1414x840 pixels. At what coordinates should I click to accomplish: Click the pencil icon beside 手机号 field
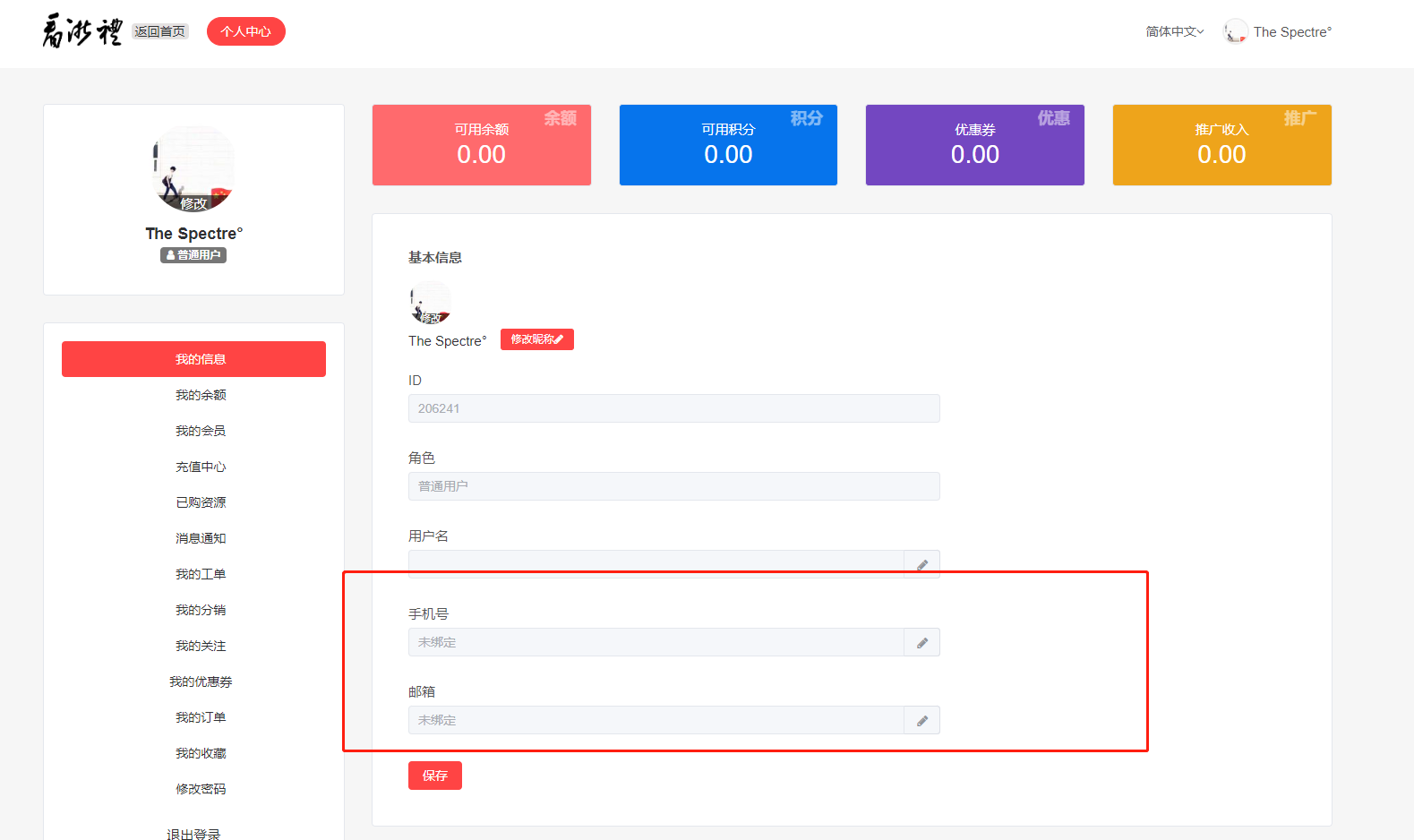click(x=921, y=642)
